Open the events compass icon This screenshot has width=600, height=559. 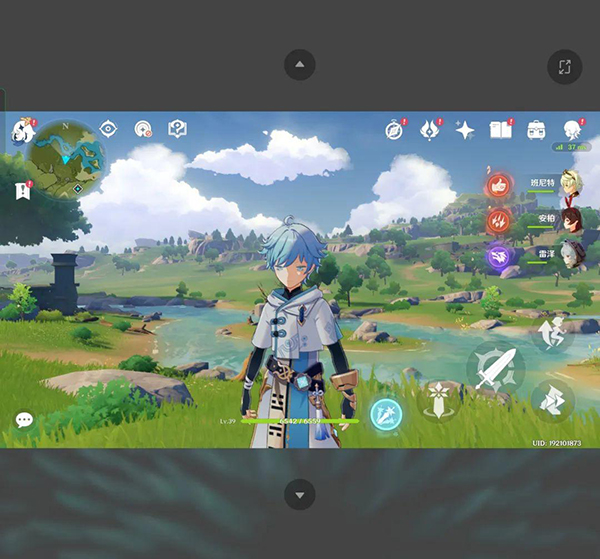click(394, 130)
